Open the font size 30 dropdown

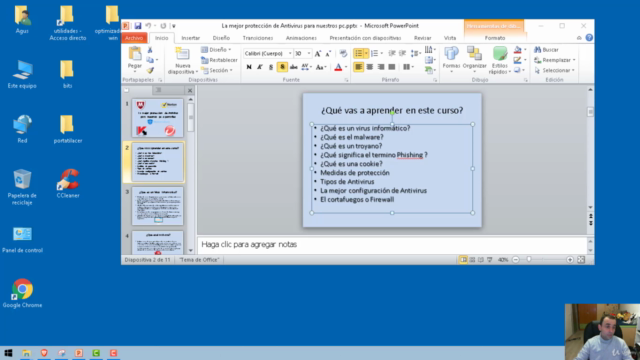click(x=309, y=53)
